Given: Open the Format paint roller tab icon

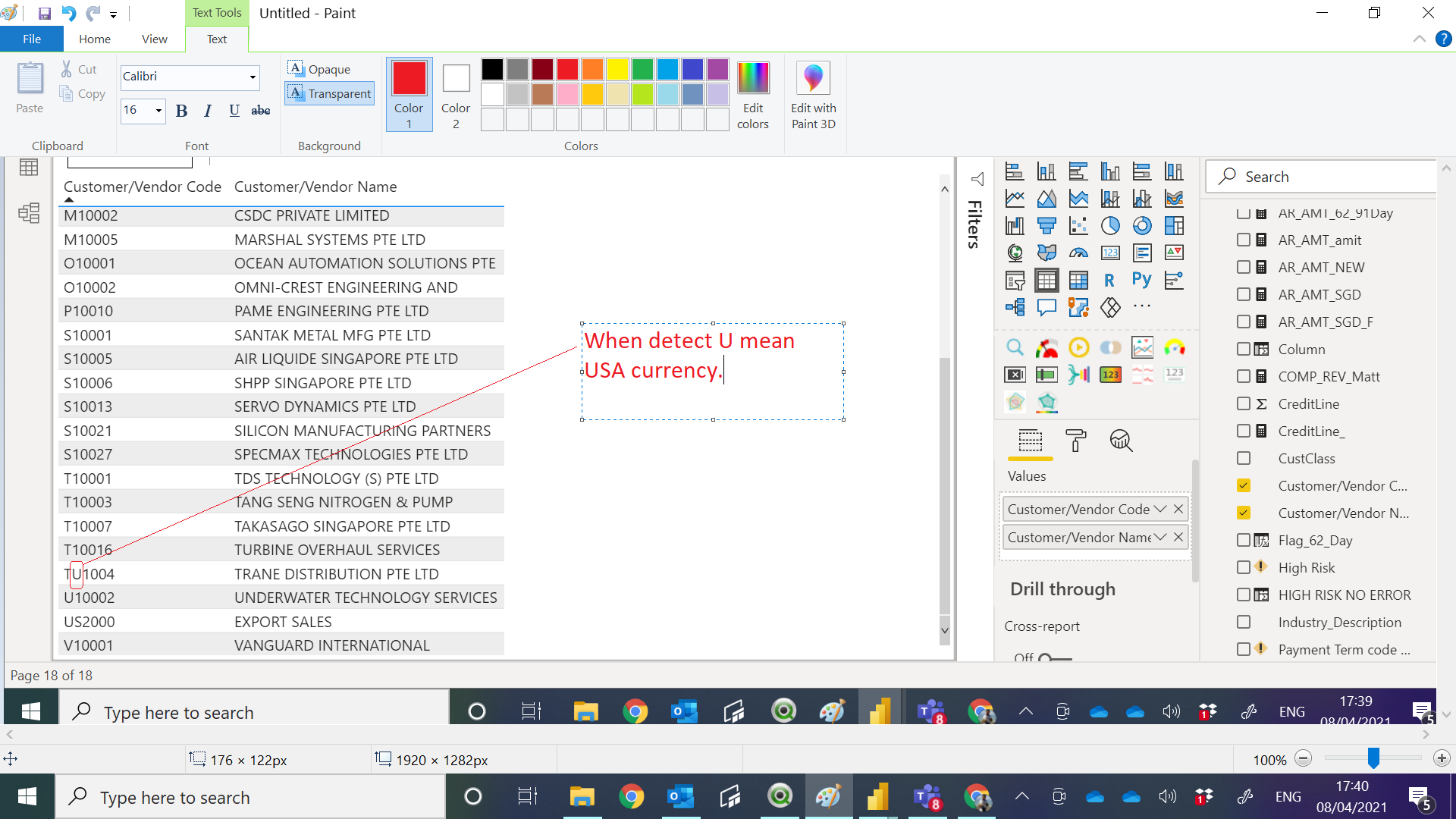Looking at the screenshot, I should coord(1075,441).
